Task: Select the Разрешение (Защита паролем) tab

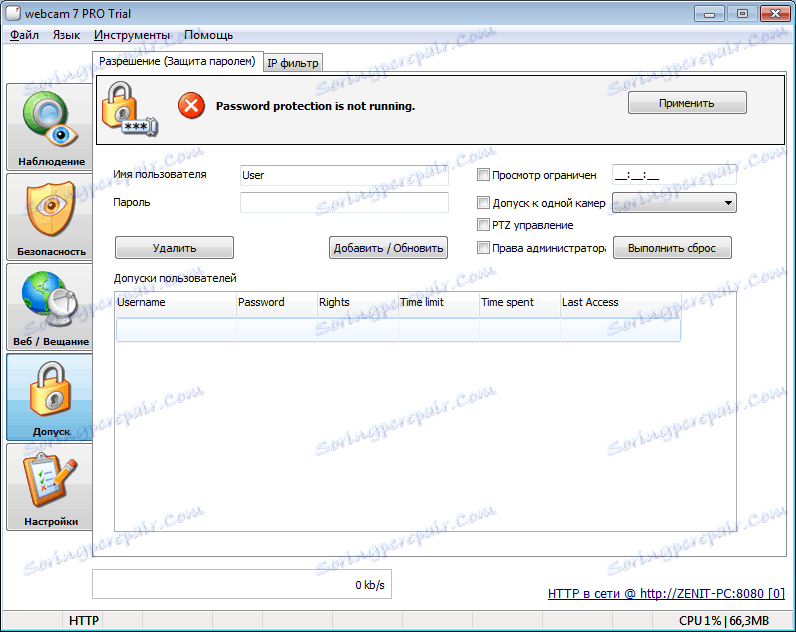Action: coord(177,61)
